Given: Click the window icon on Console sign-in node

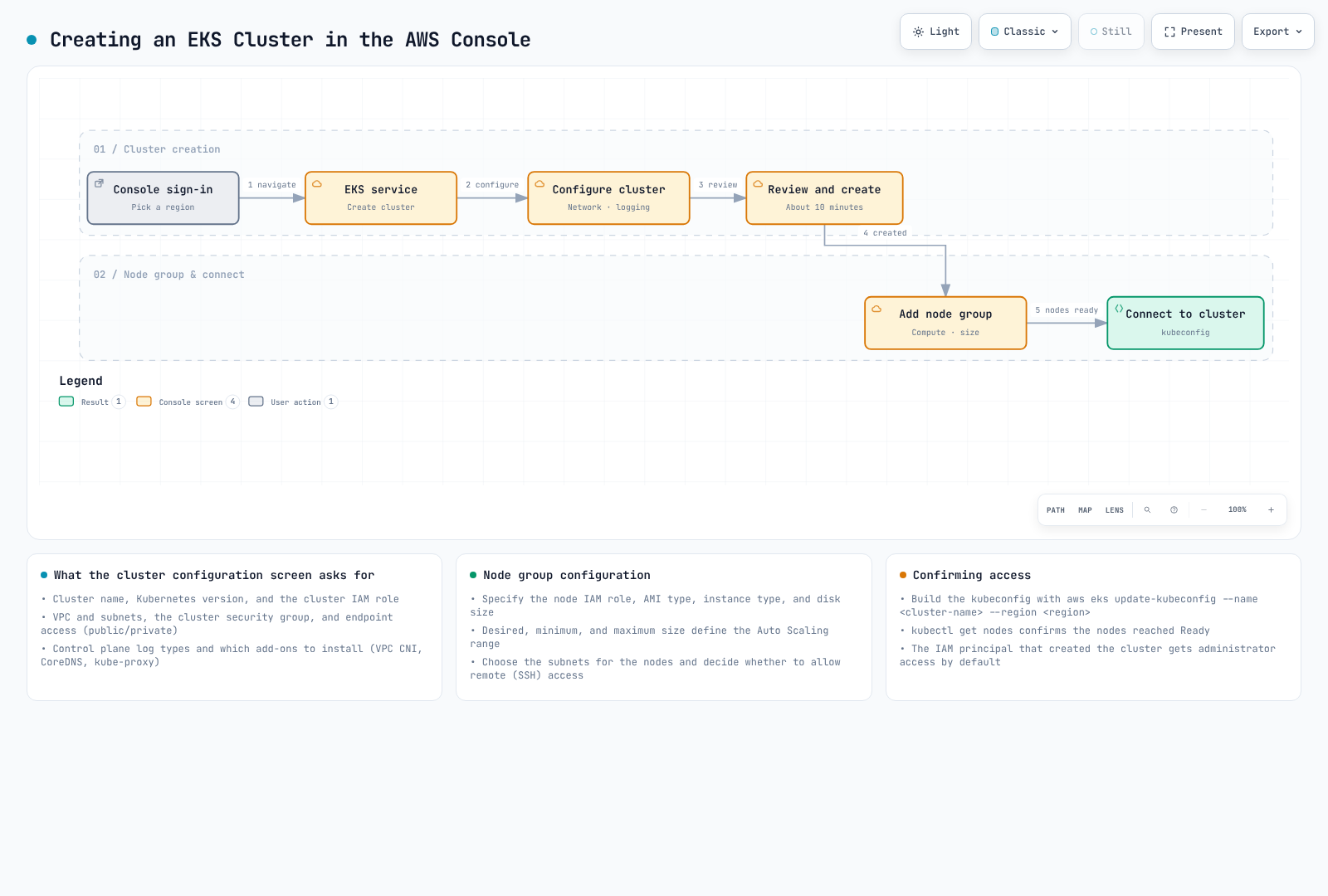Looking at the screenshot, I should (99, 183).
